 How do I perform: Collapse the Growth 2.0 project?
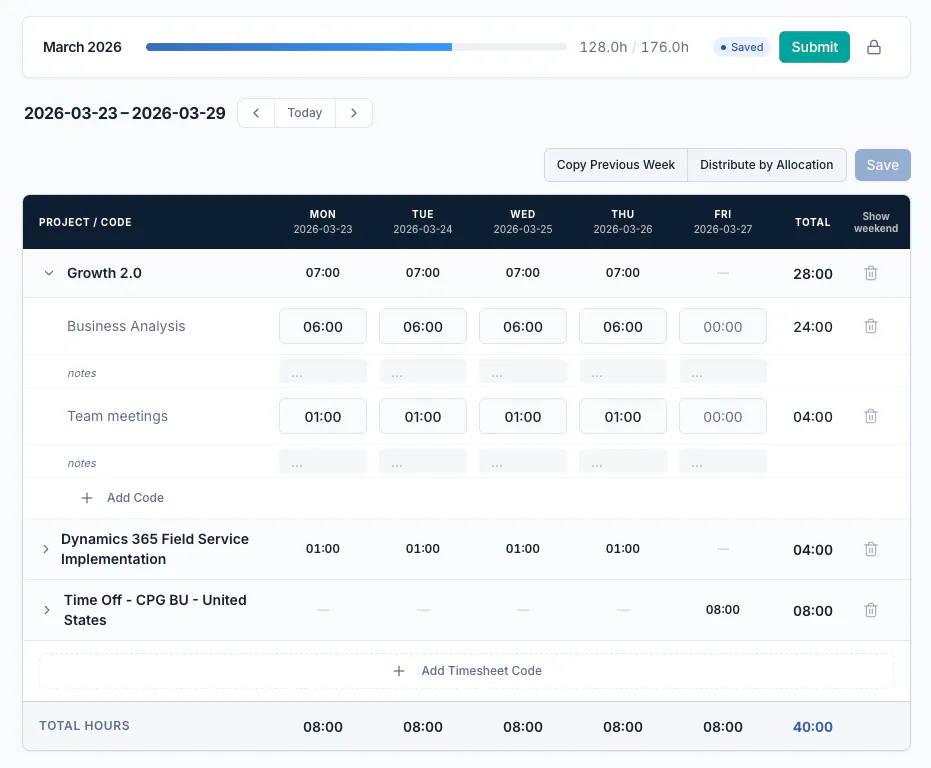point(49,273)
